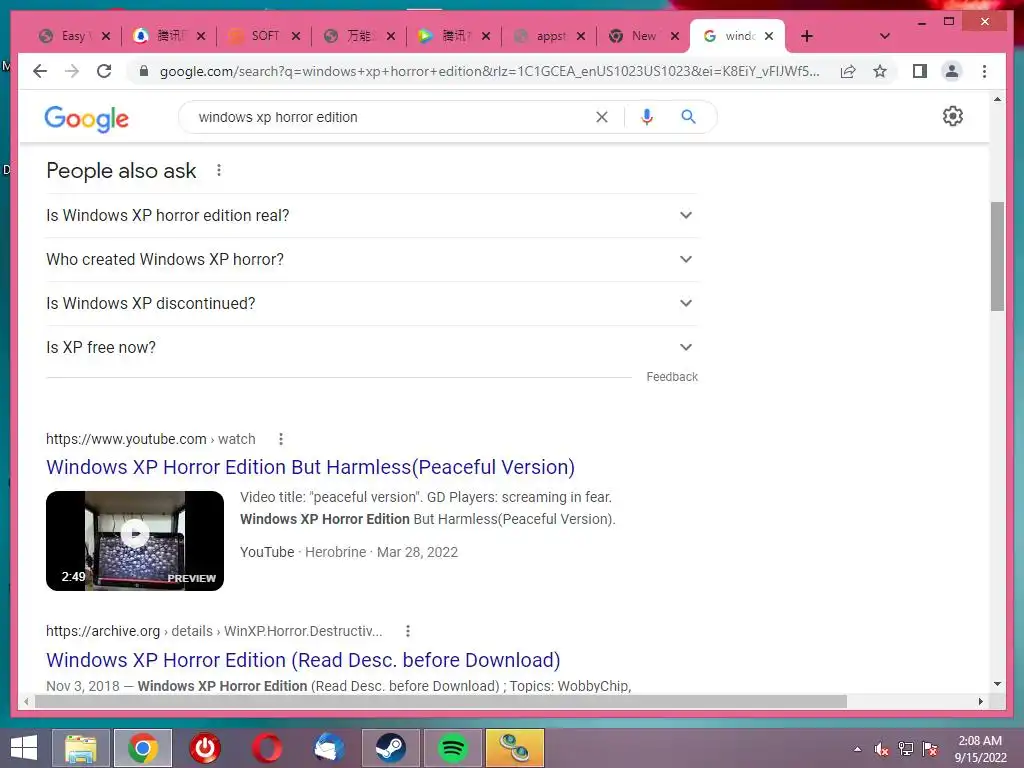Open options for YouTube result
This screenshot has height=768, width=1024.
click(x=281, y=439)
